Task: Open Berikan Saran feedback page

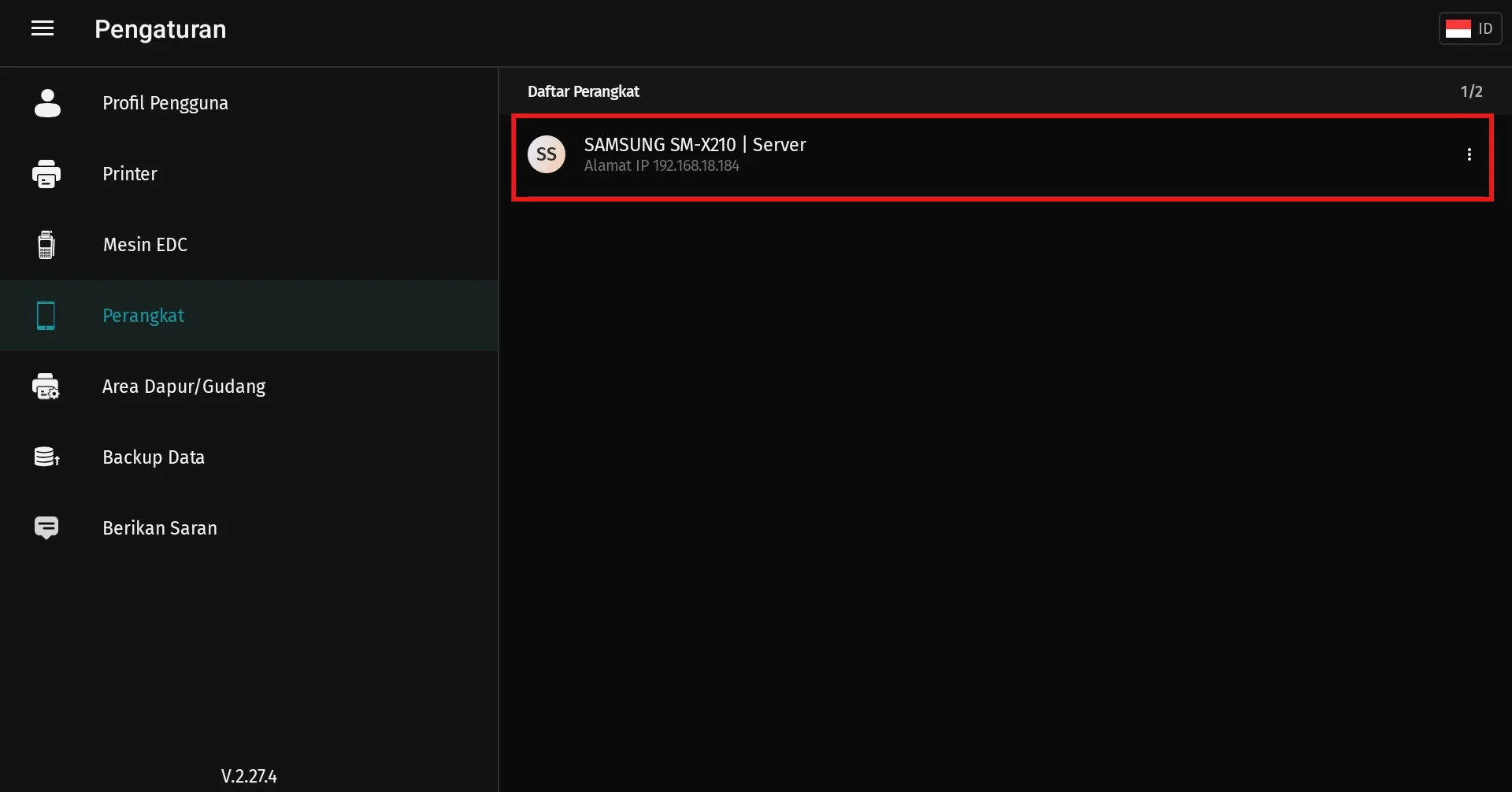Action: click(x=160, y=528)
